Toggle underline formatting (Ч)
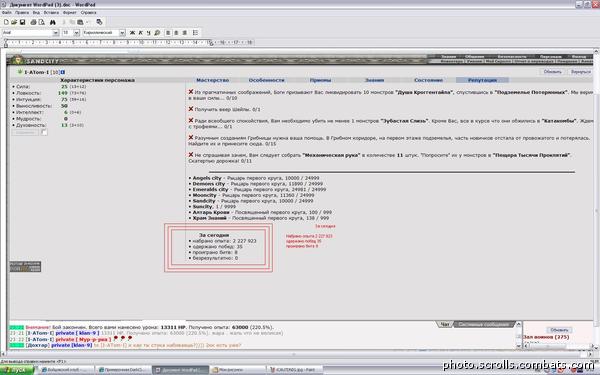600x375 pixels. point(148,33)
